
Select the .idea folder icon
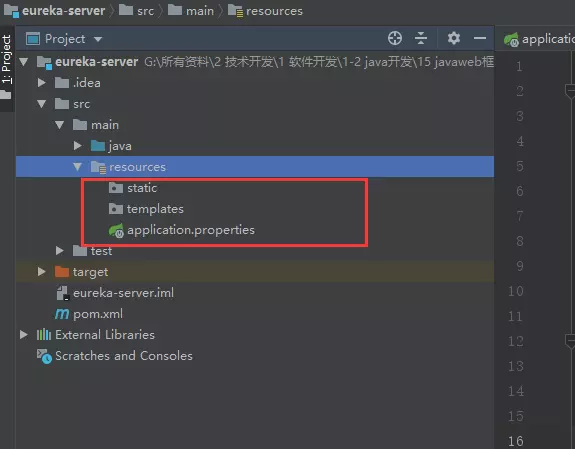62,83
